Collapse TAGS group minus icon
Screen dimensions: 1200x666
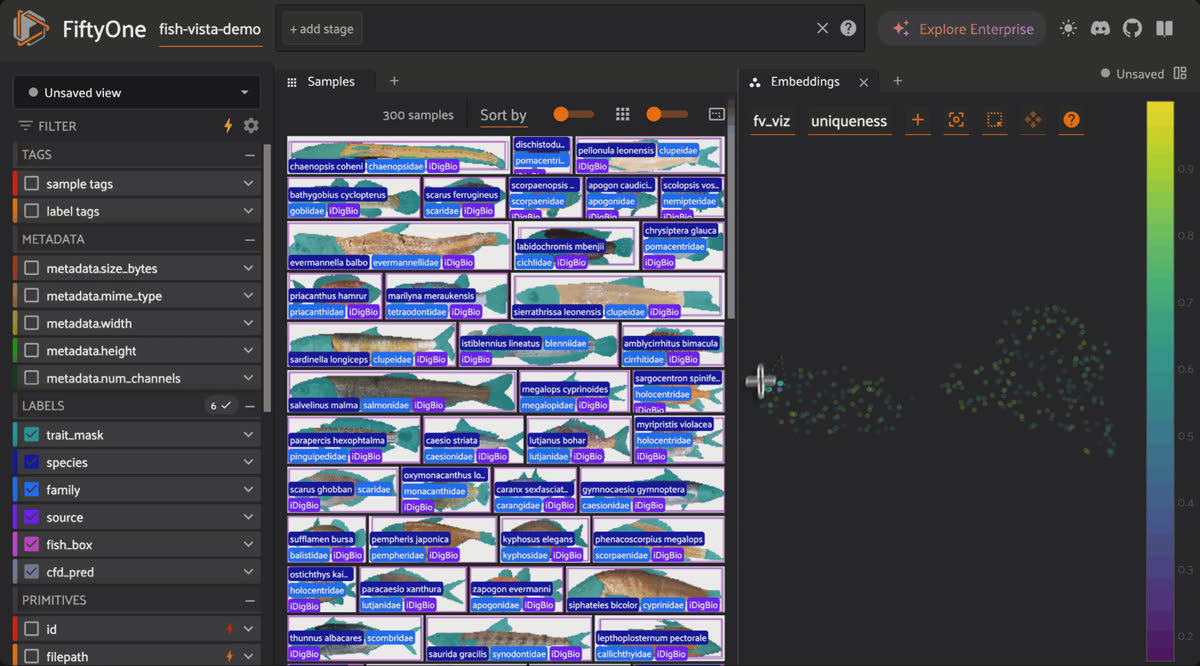pyautogui.click(x=250, y=155)
